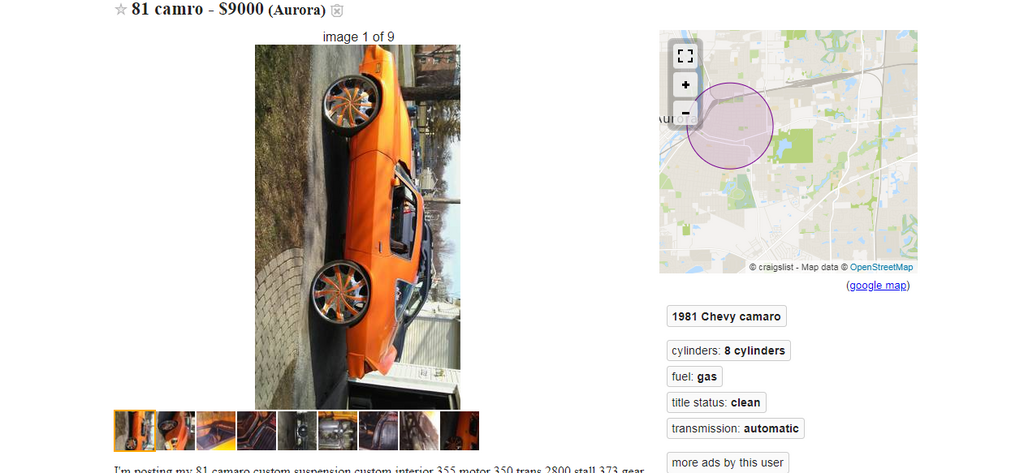Select the ninth photo thumbnail

[460, 431]
